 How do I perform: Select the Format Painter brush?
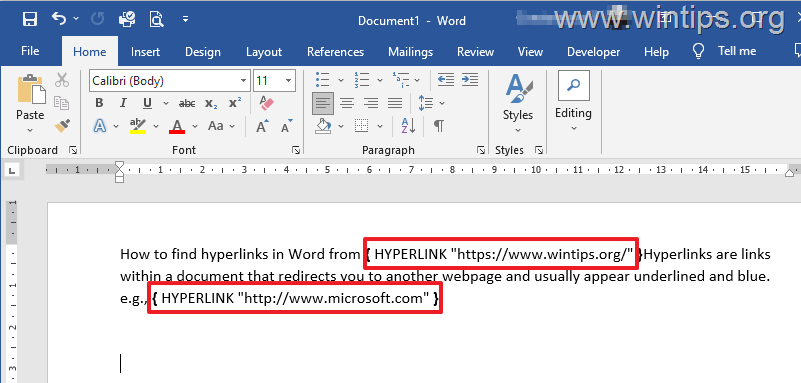(x=62, y=126)
